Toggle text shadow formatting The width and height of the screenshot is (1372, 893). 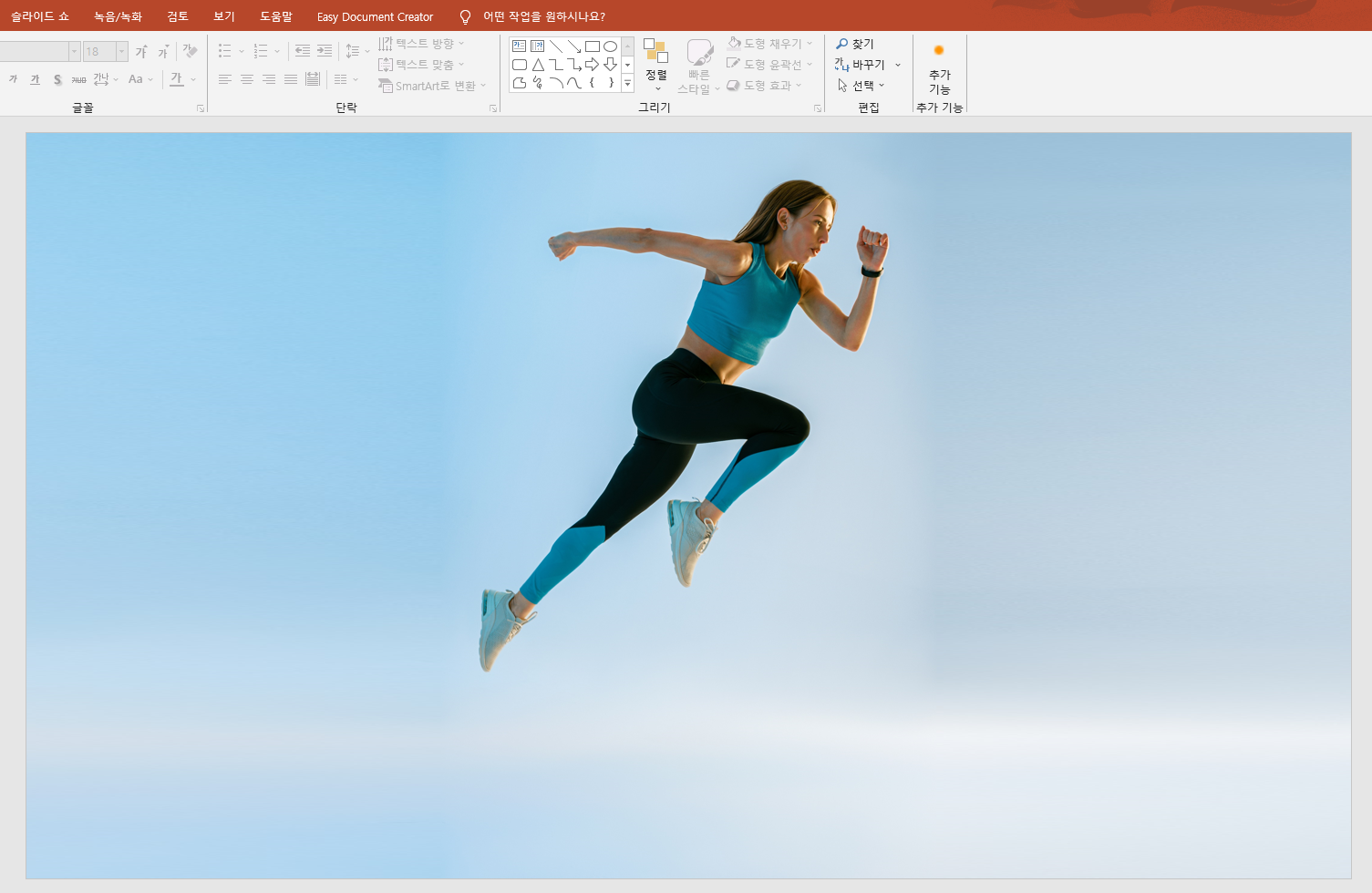(x=57, y=79)
